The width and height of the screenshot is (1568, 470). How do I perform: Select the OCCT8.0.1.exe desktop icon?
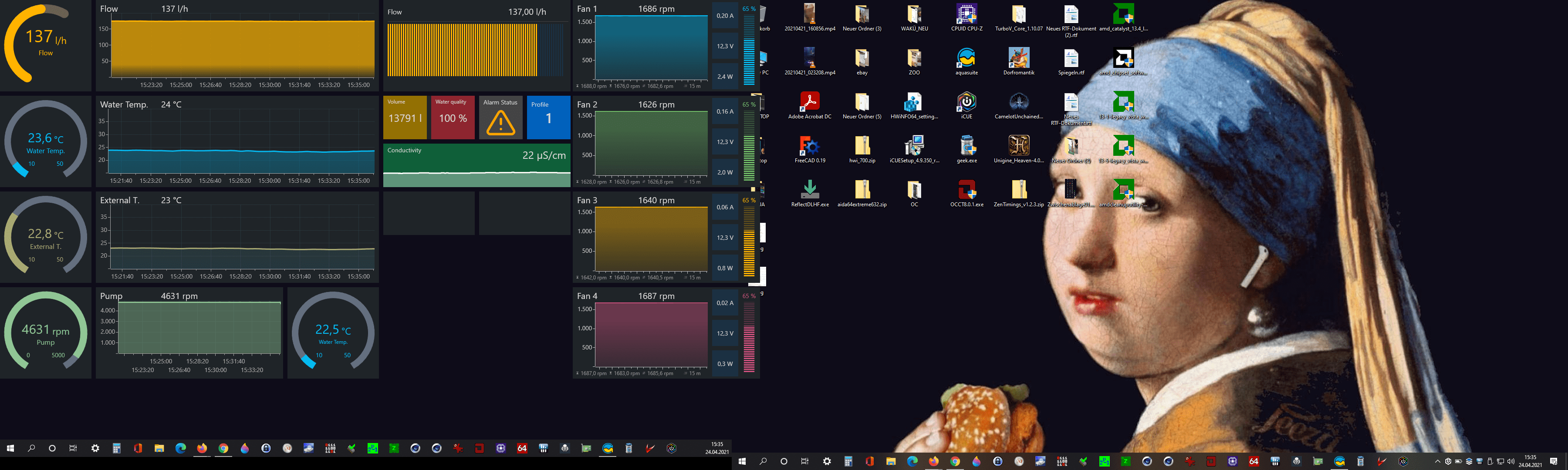966,193
